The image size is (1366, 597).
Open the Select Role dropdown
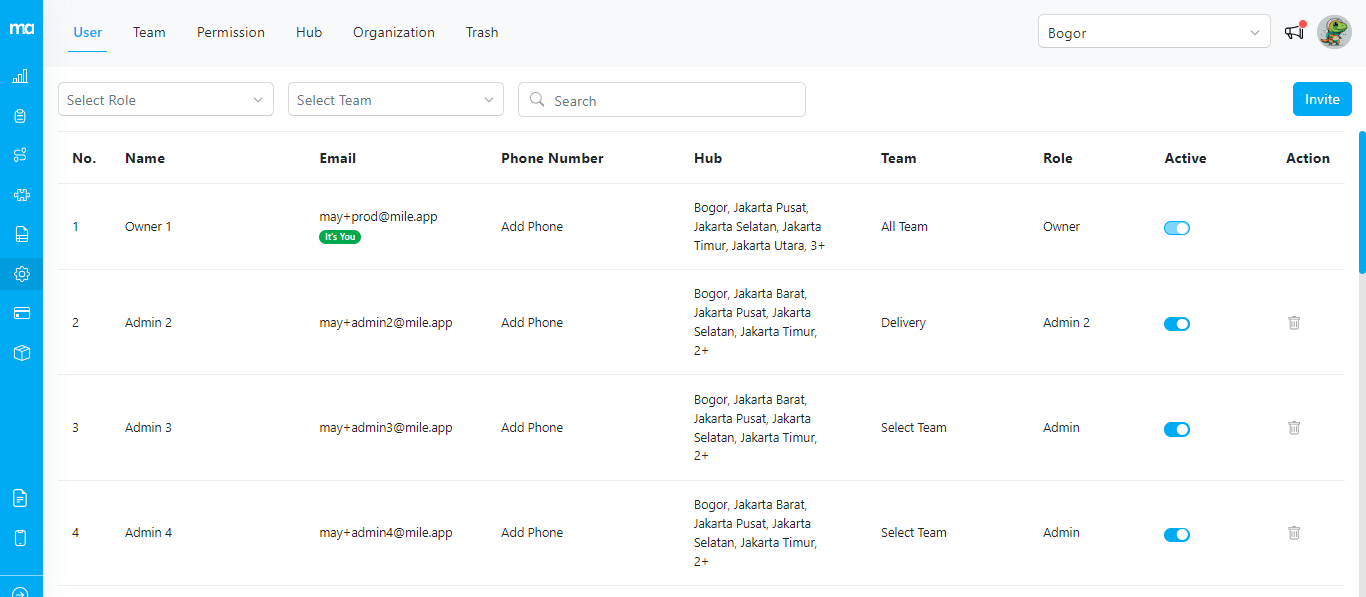(x=166, y=100)
